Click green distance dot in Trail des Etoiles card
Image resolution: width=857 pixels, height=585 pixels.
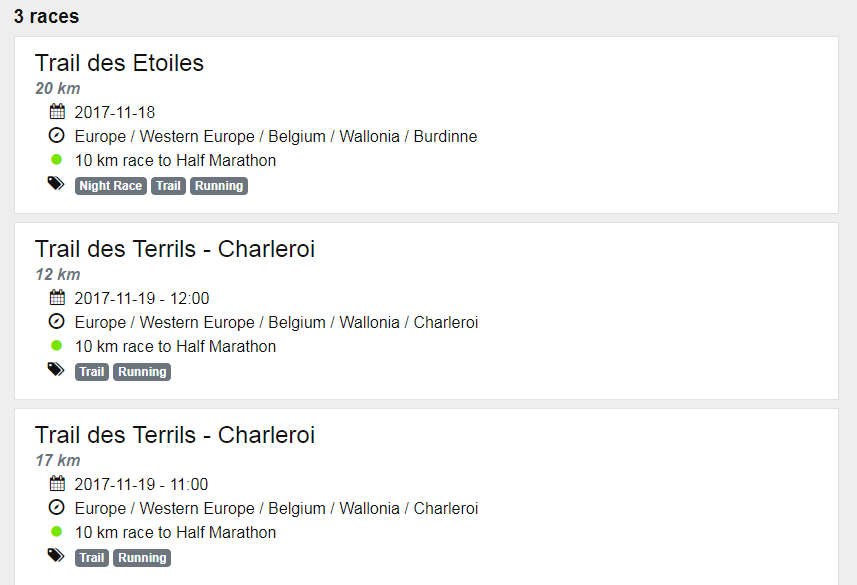[x=57, y=160]
